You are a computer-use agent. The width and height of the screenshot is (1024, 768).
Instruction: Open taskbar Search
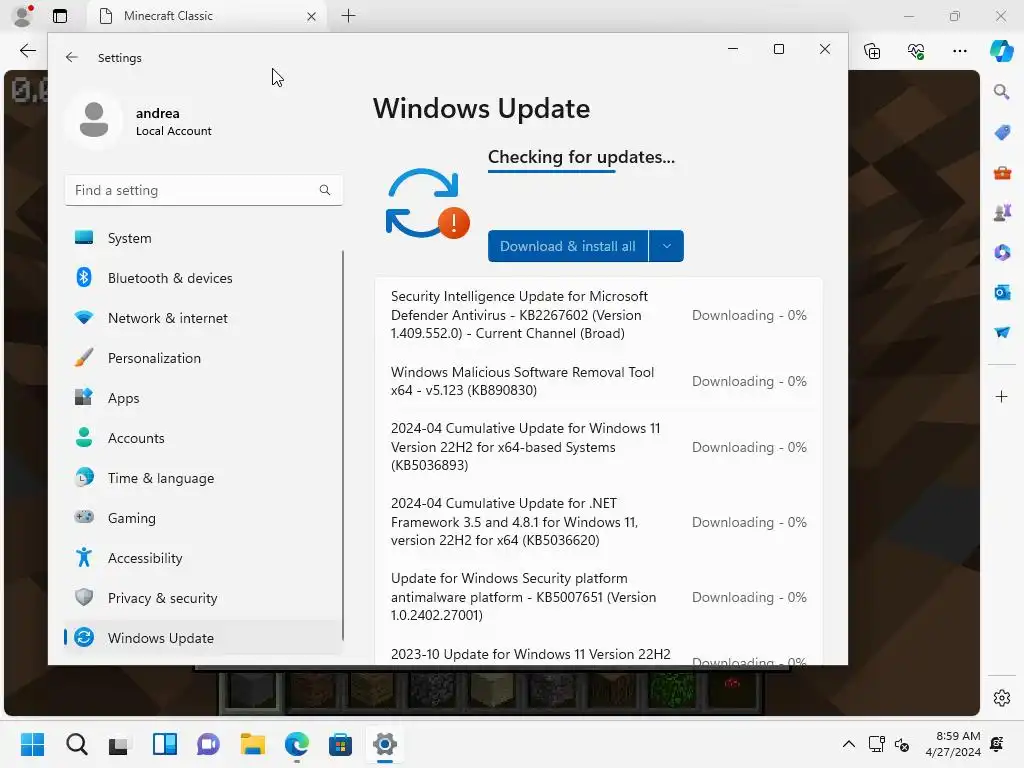76,744
